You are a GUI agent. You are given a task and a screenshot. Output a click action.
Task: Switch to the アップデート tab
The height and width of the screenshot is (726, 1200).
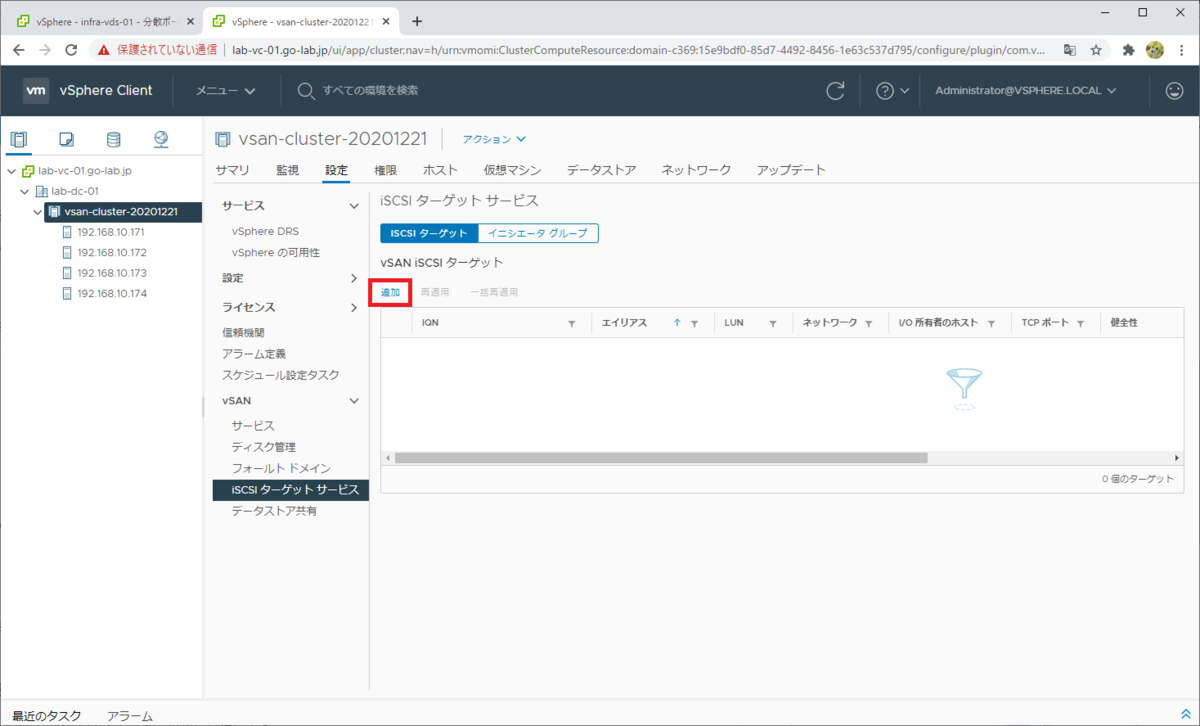point(791,170)
